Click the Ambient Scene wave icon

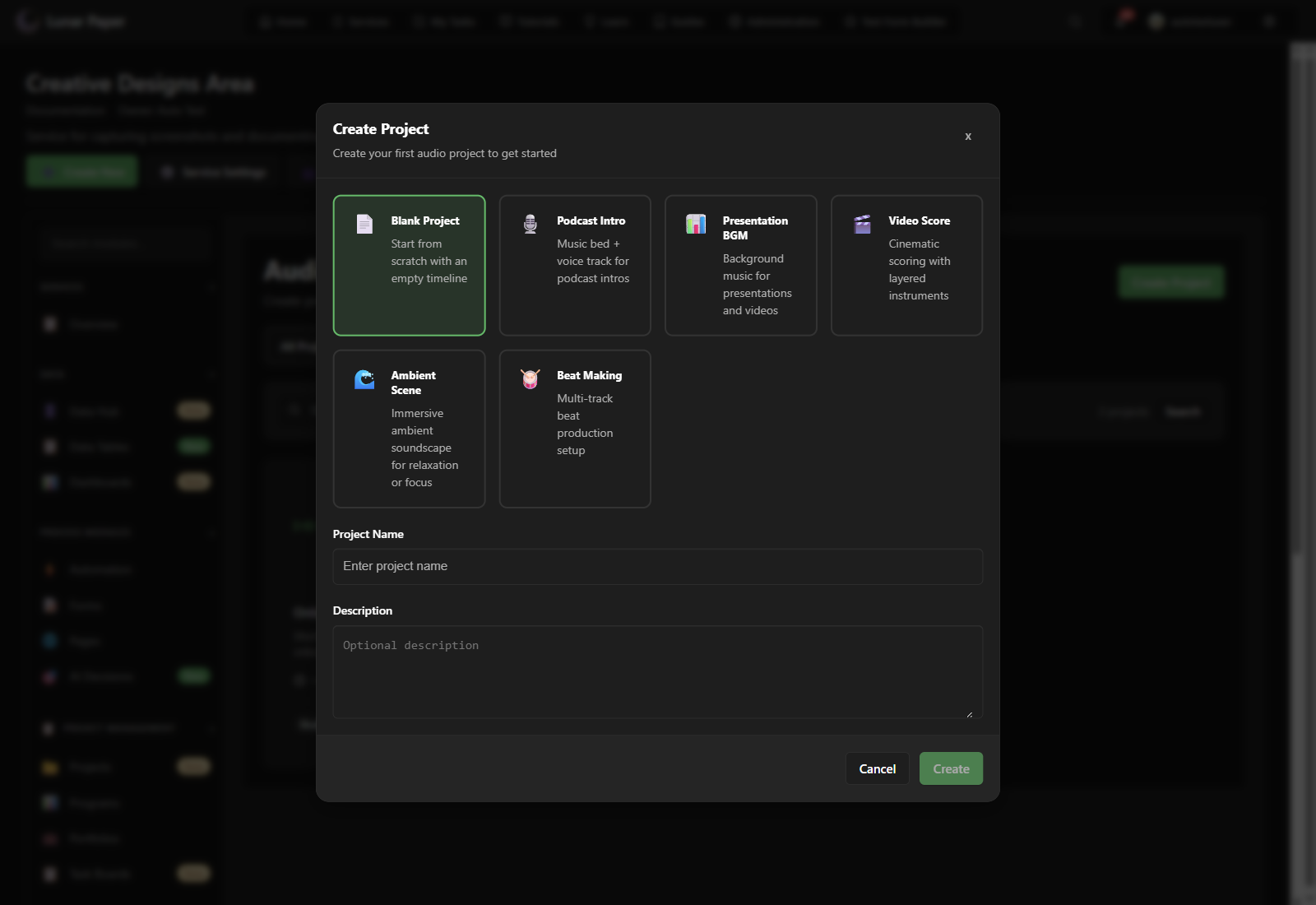coord(364,378)
